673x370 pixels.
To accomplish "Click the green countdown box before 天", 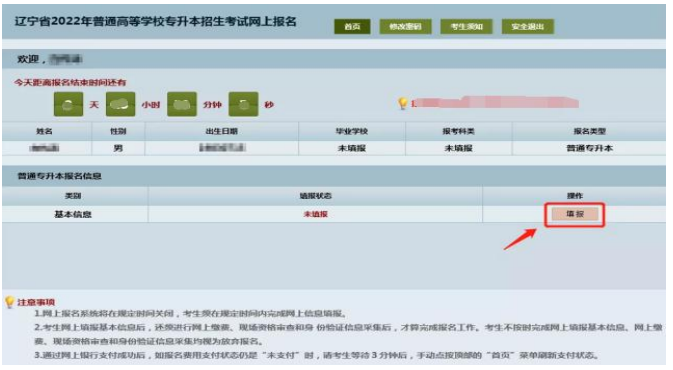I will pyautogui.click(x=68, y=104).
